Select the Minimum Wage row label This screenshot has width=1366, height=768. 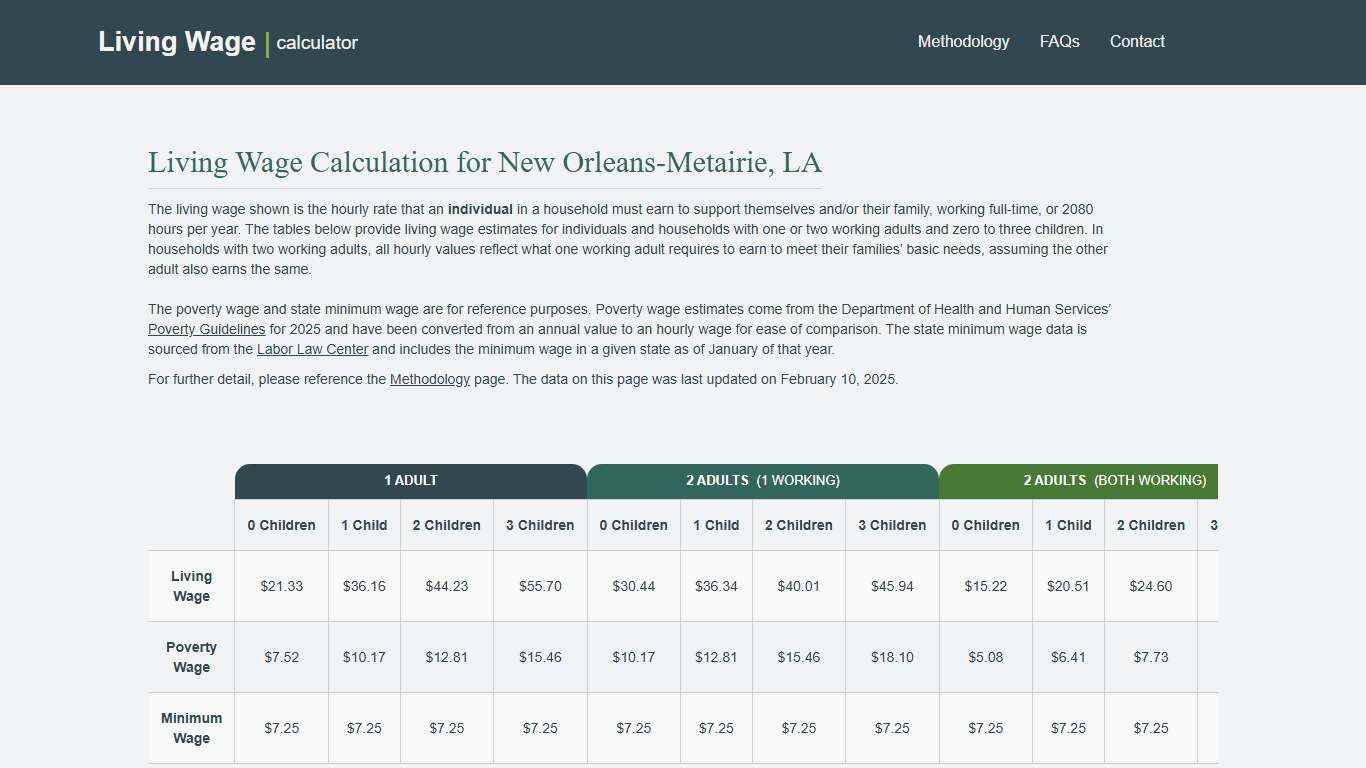click(191, 728)
